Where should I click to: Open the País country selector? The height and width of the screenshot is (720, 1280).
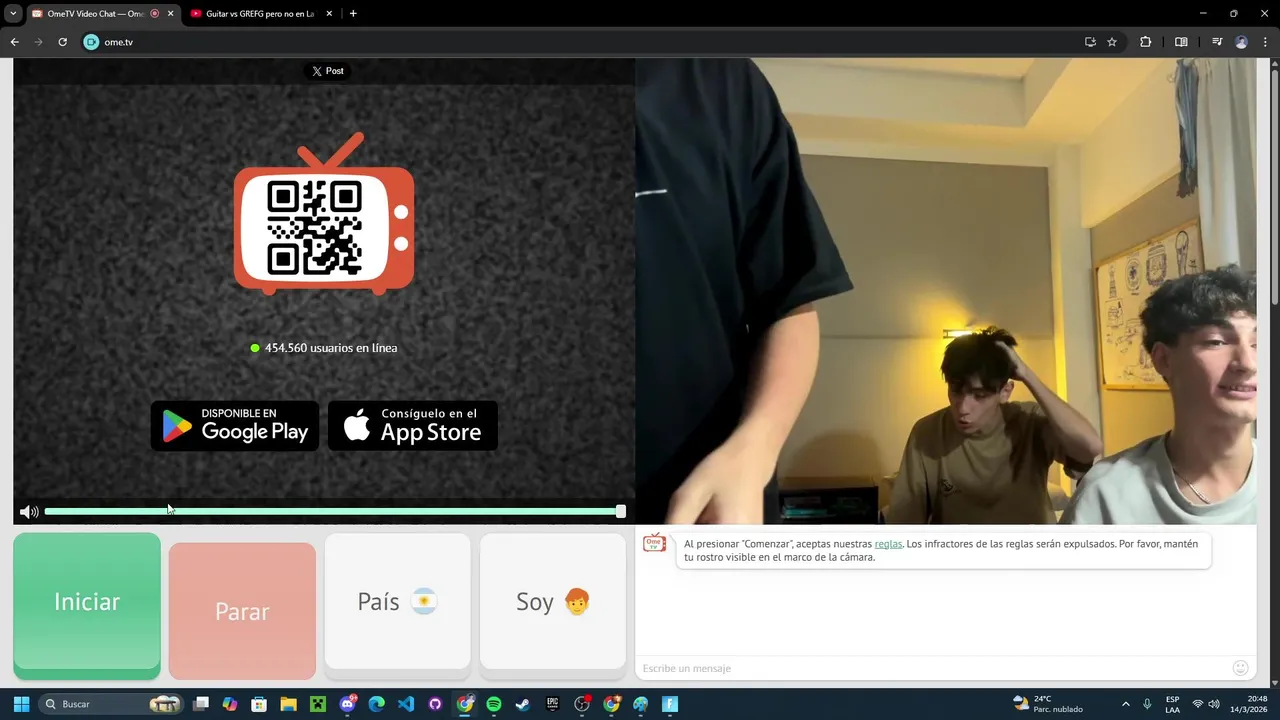[x=397, y=601]
